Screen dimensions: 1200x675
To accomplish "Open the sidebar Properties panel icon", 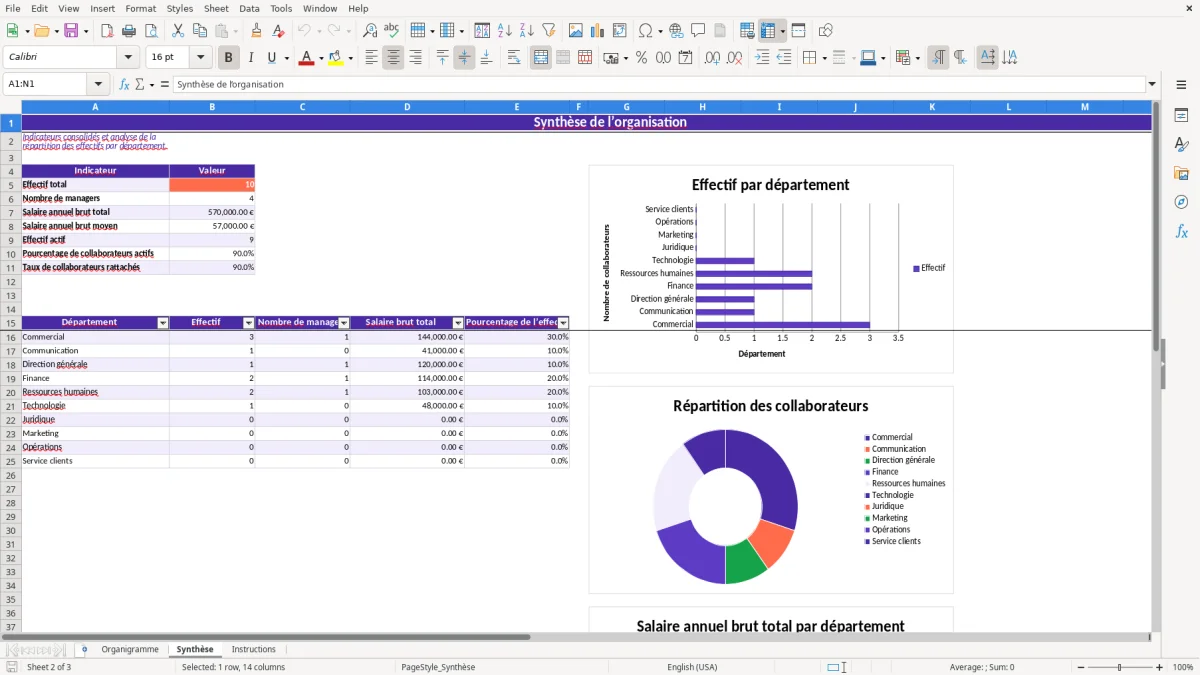I will click(1181, 115).
